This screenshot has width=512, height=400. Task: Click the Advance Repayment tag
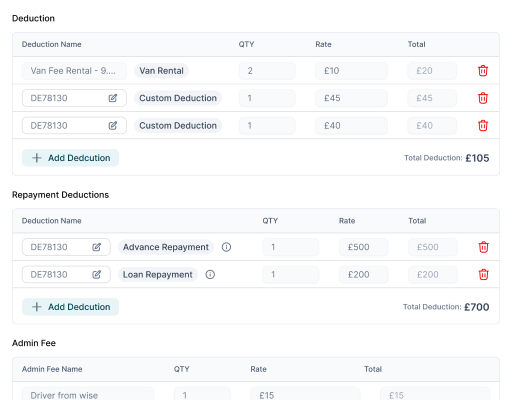click(x=166, y=247)
